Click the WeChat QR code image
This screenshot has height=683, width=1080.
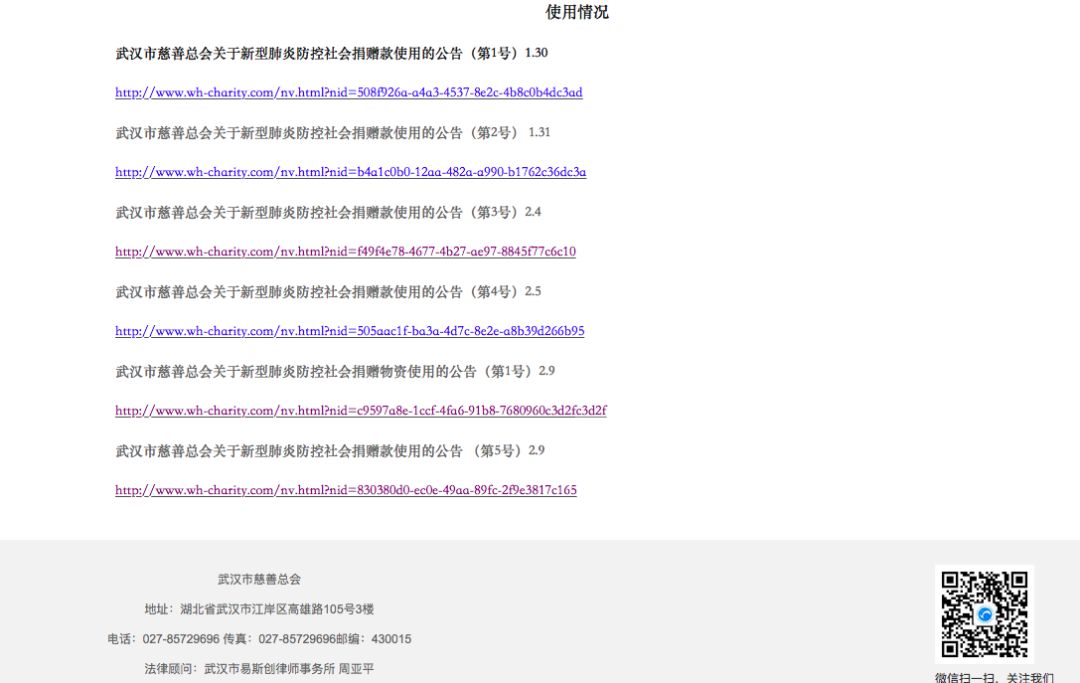pyautogui.click(x=984, y=614)
